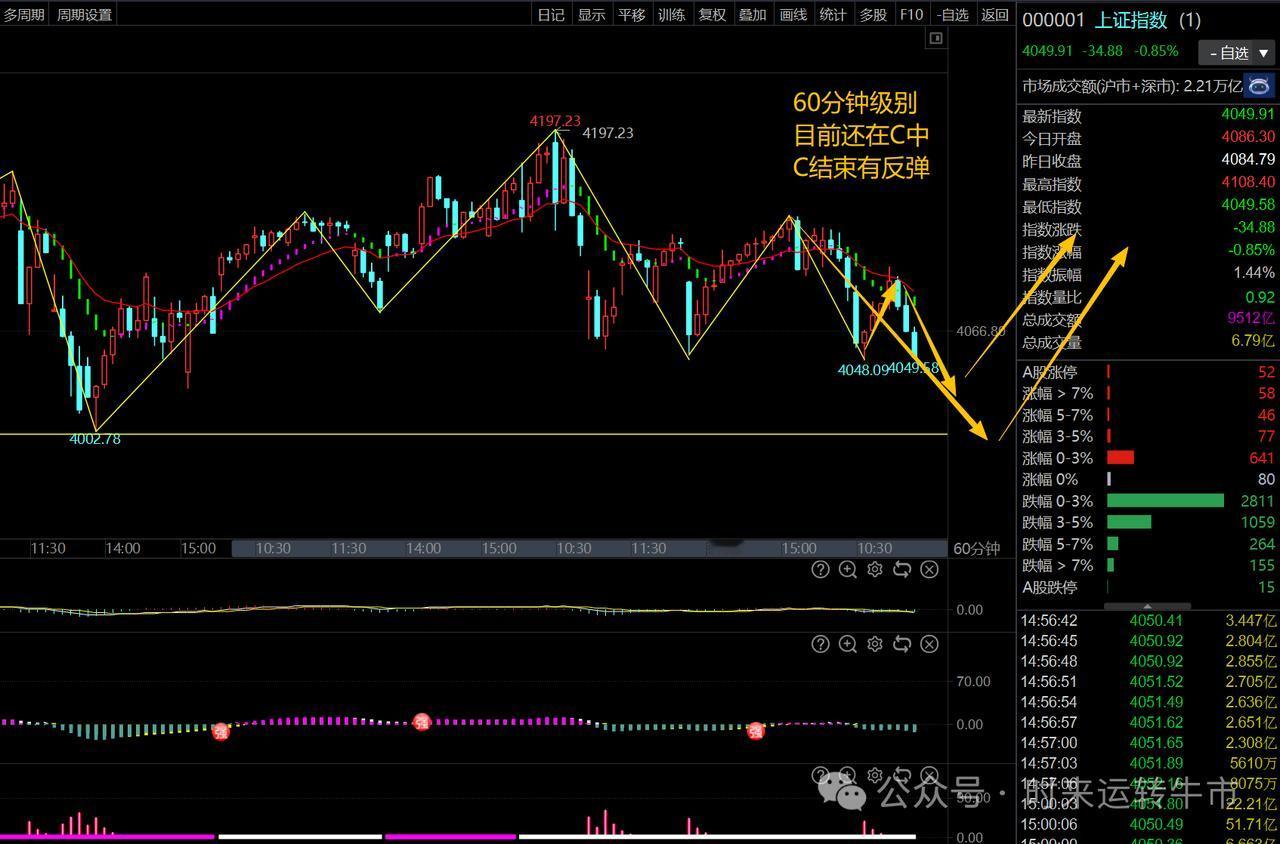Screen dimensions: 1280x844
Task: Click the 跌幅 5-7% row label
Action: pos(1057,544)
